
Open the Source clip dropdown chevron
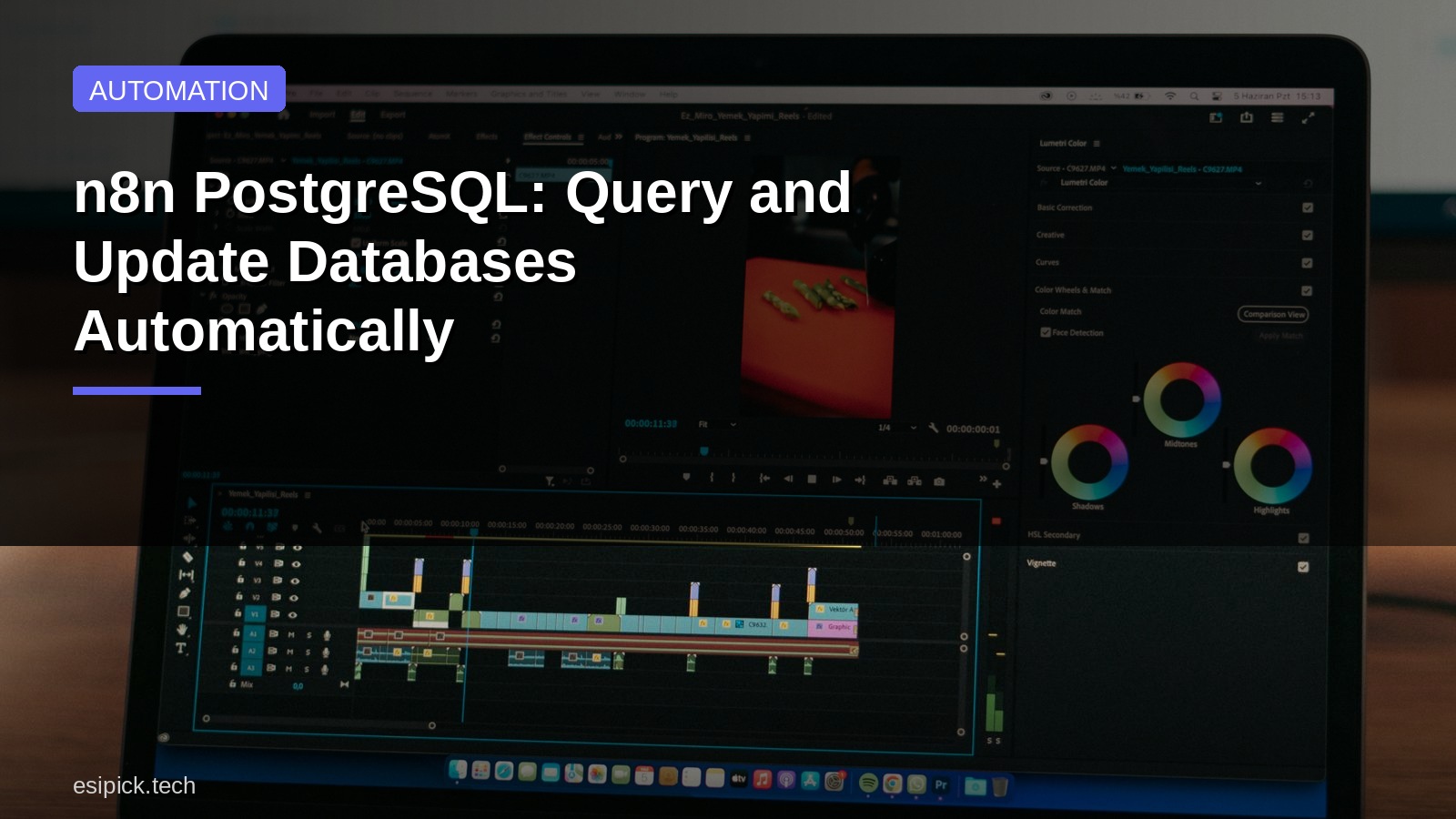(x=1114, y=168)
